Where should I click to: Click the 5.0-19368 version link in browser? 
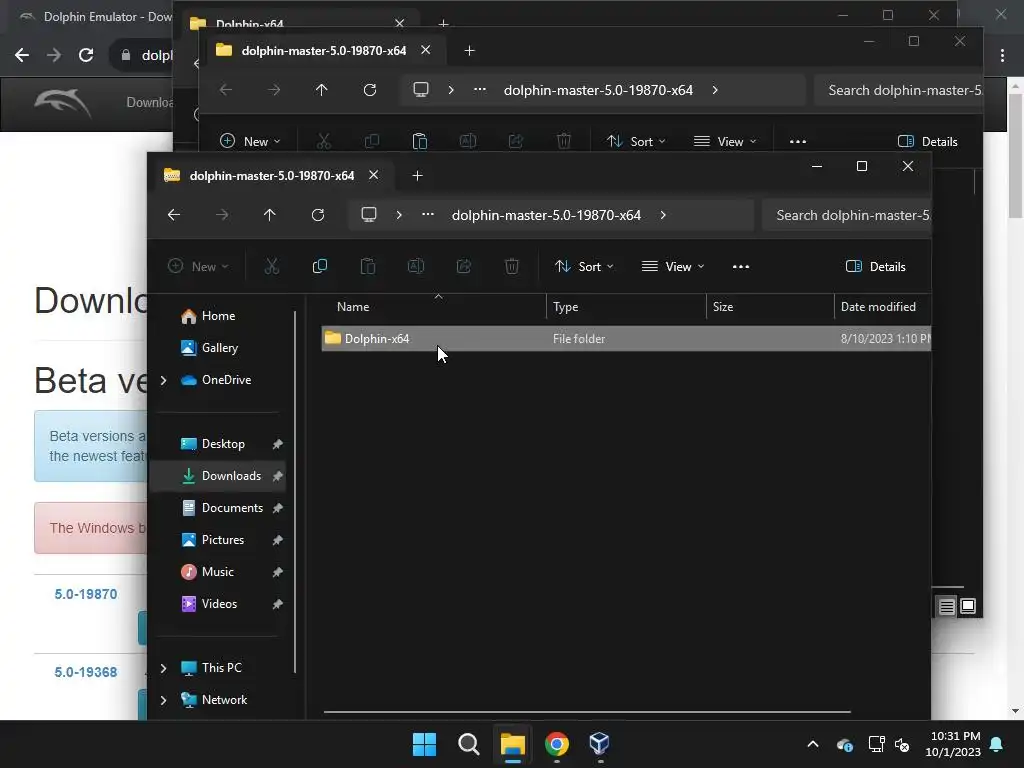(x=86, y=672)
